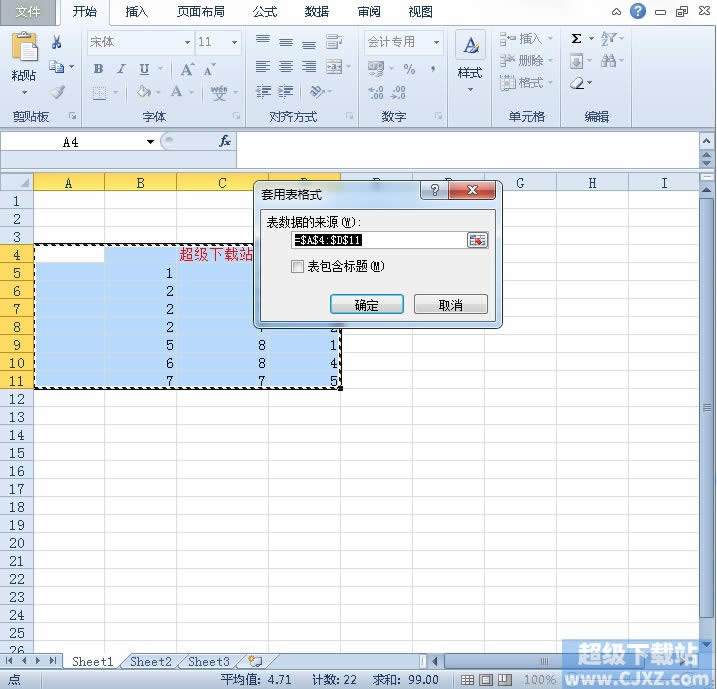Open the Format cells dropdown
Image resolution: width=717 pixels, height=689 pixels.
pyautogui.click(x=550, y=82)
